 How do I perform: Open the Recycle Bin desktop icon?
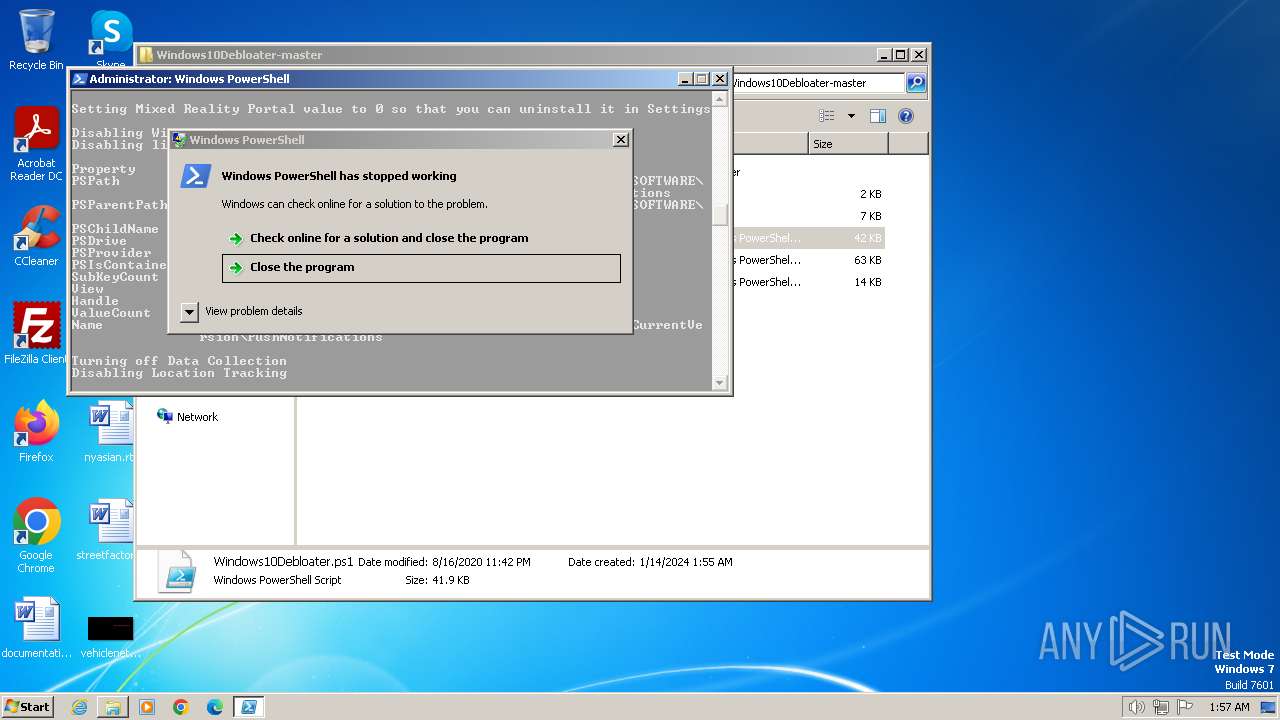[x=36, y=40]
